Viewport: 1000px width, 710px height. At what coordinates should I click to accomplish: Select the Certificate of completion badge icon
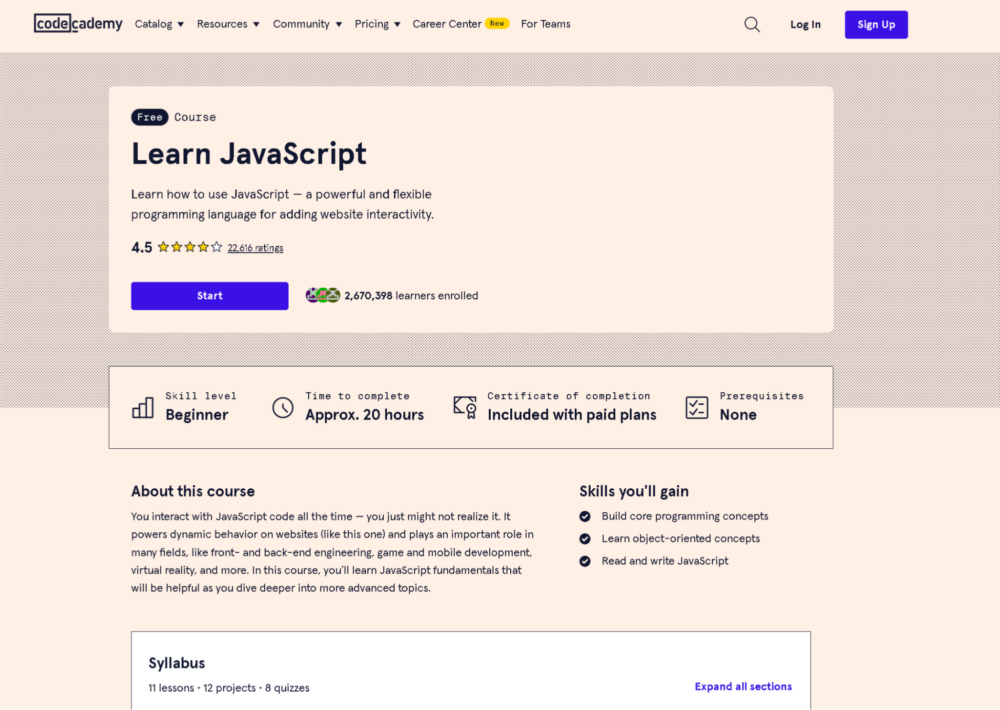(x=464, y=406)
